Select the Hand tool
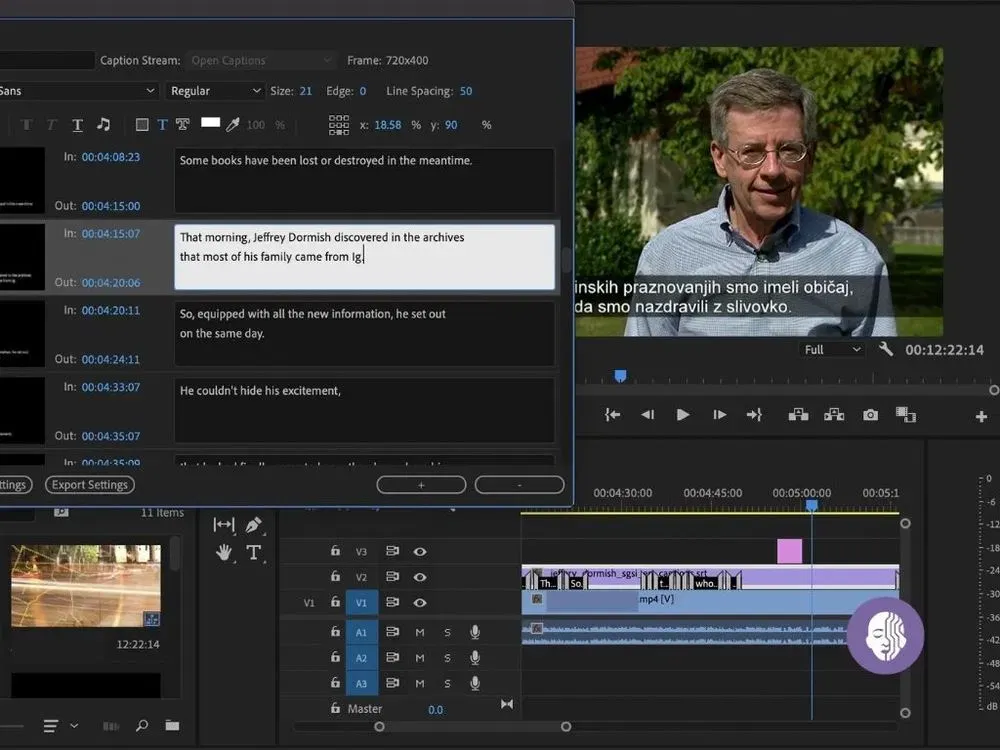 [x=224, y=552]
